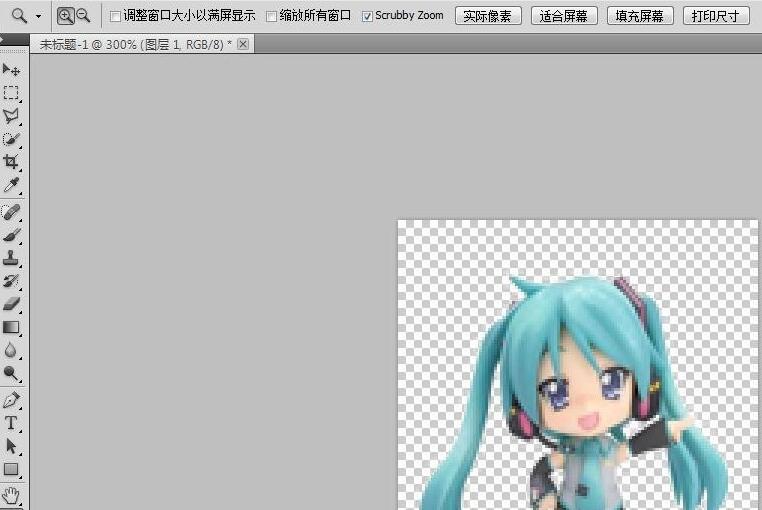Choose Zoom In mode in options bar

[x=66, y=16]
